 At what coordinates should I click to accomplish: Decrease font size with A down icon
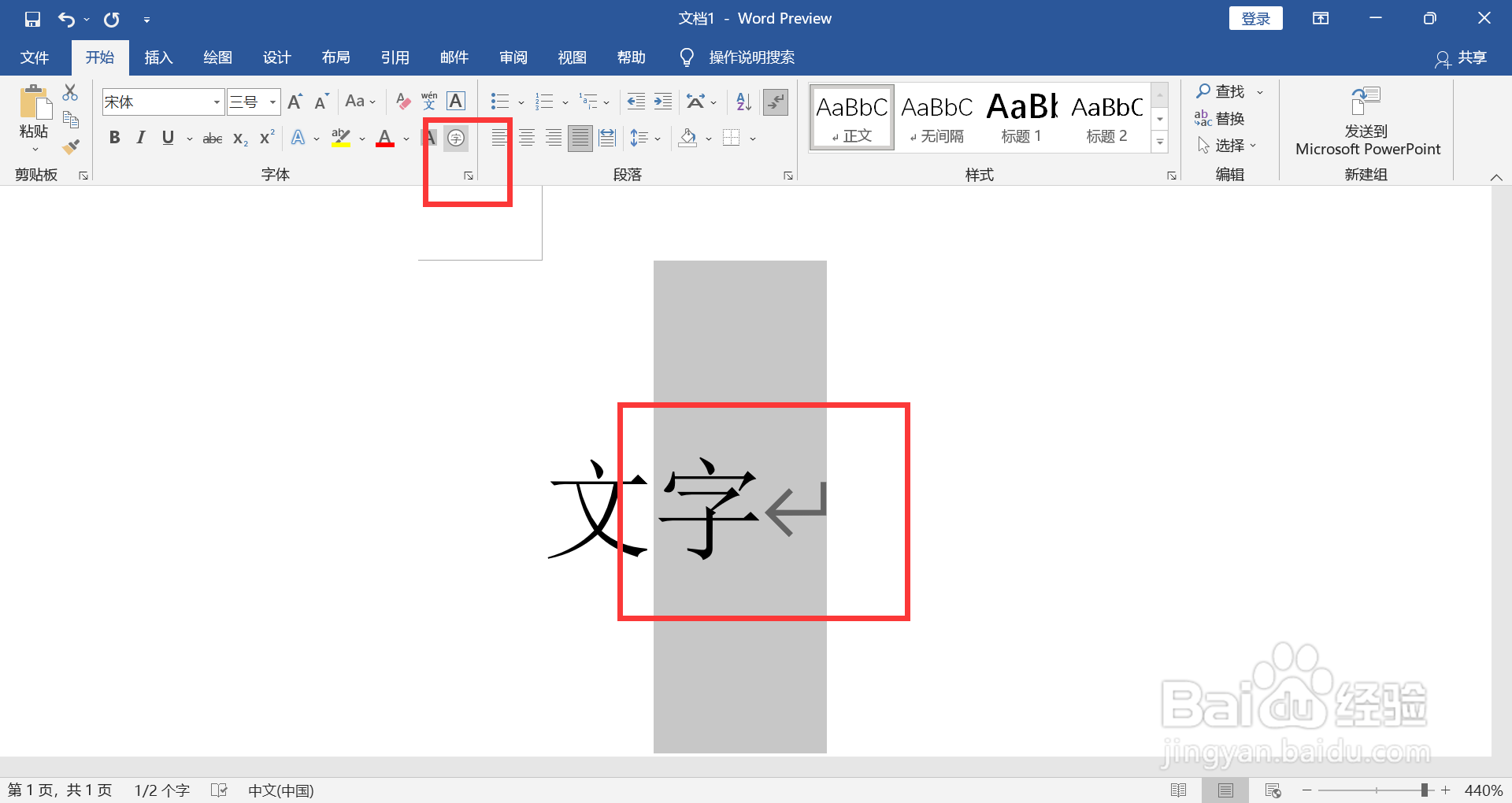click(x=321, y=102)
